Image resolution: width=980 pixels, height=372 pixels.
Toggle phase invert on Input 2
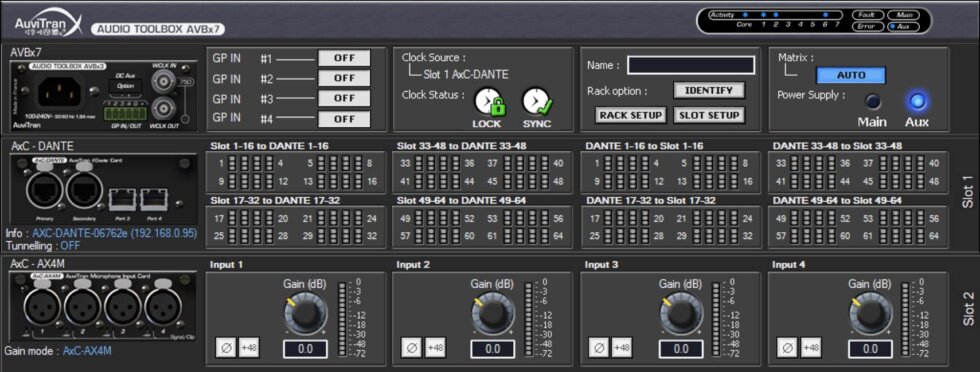(x=411, y=348)
